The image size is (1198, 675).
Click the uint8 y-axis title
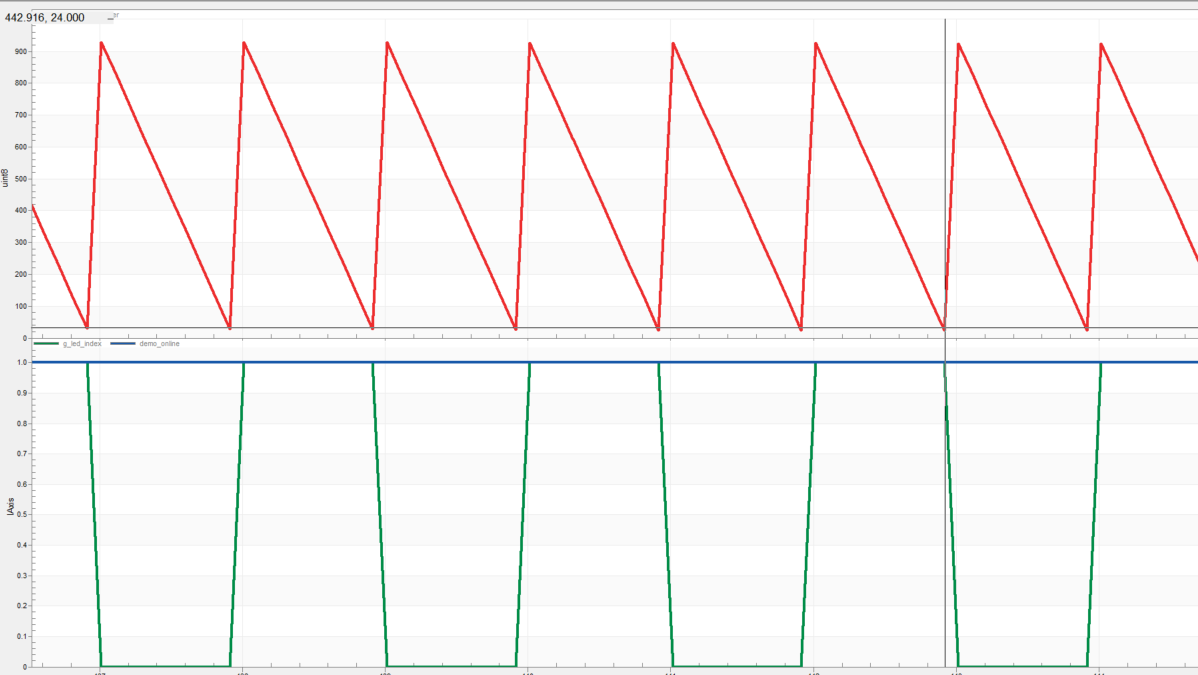[x=7, y=178]
